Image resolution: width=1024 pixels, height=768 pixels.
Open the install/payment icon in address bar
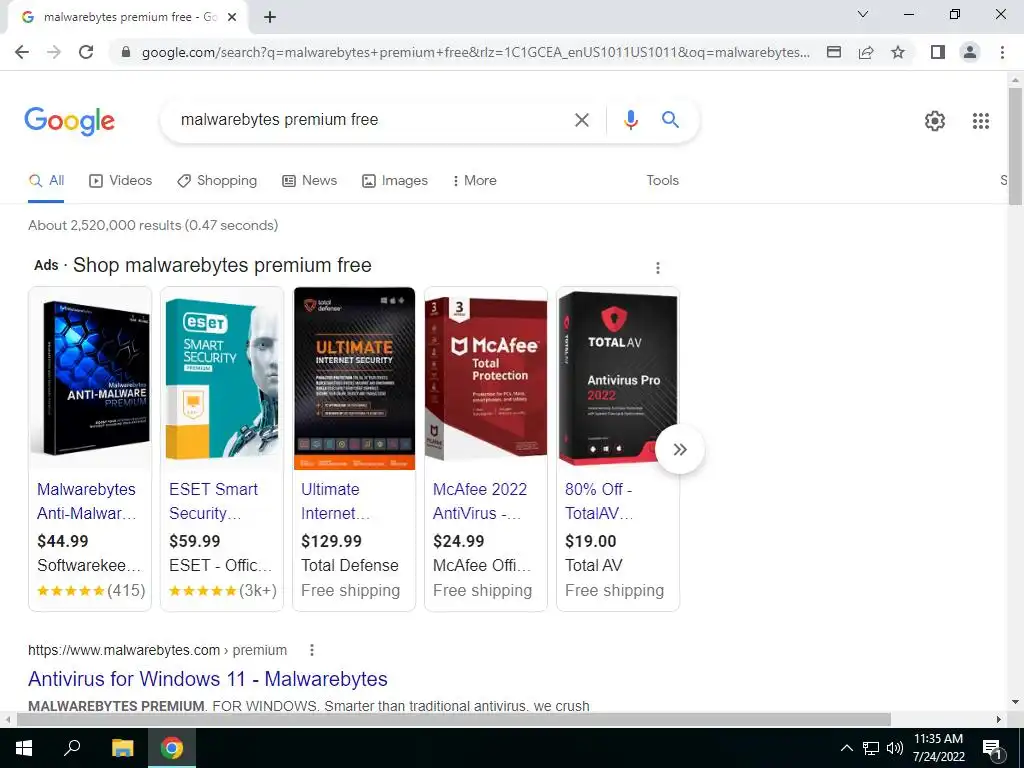tap(834, 52)
